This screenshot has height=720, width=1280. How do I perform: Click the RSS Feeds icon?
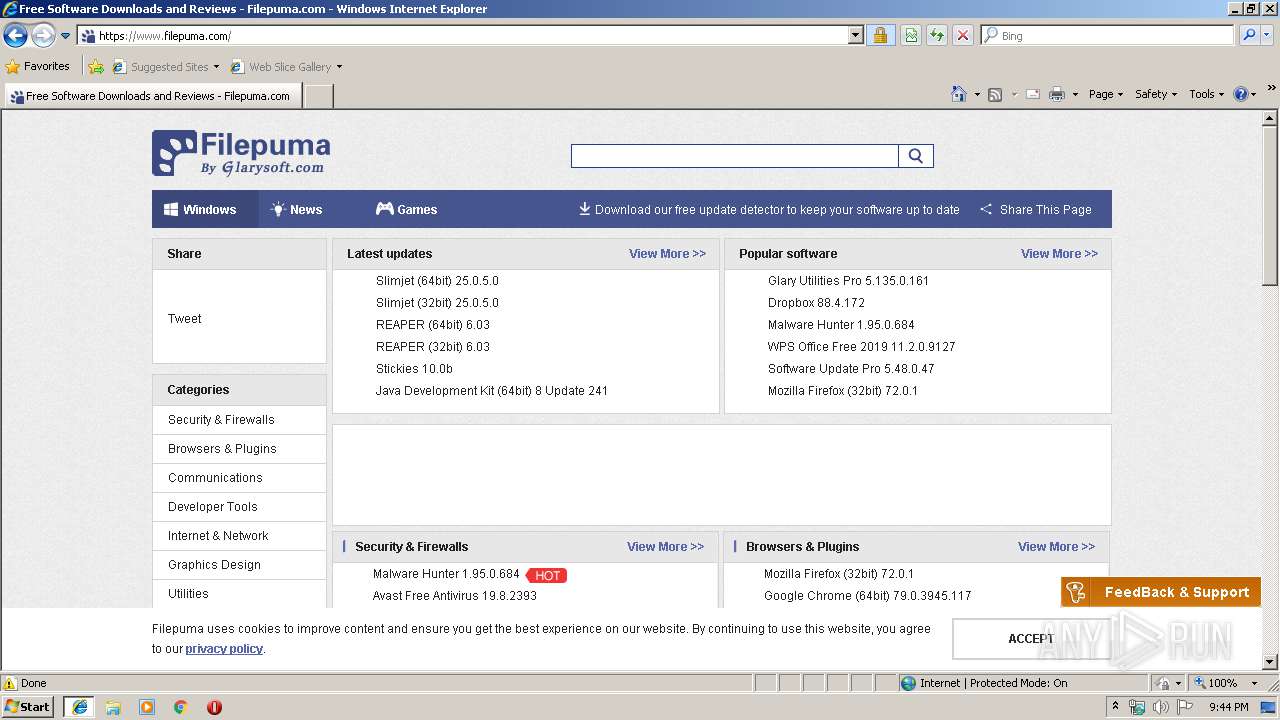[x=995, y=94]
